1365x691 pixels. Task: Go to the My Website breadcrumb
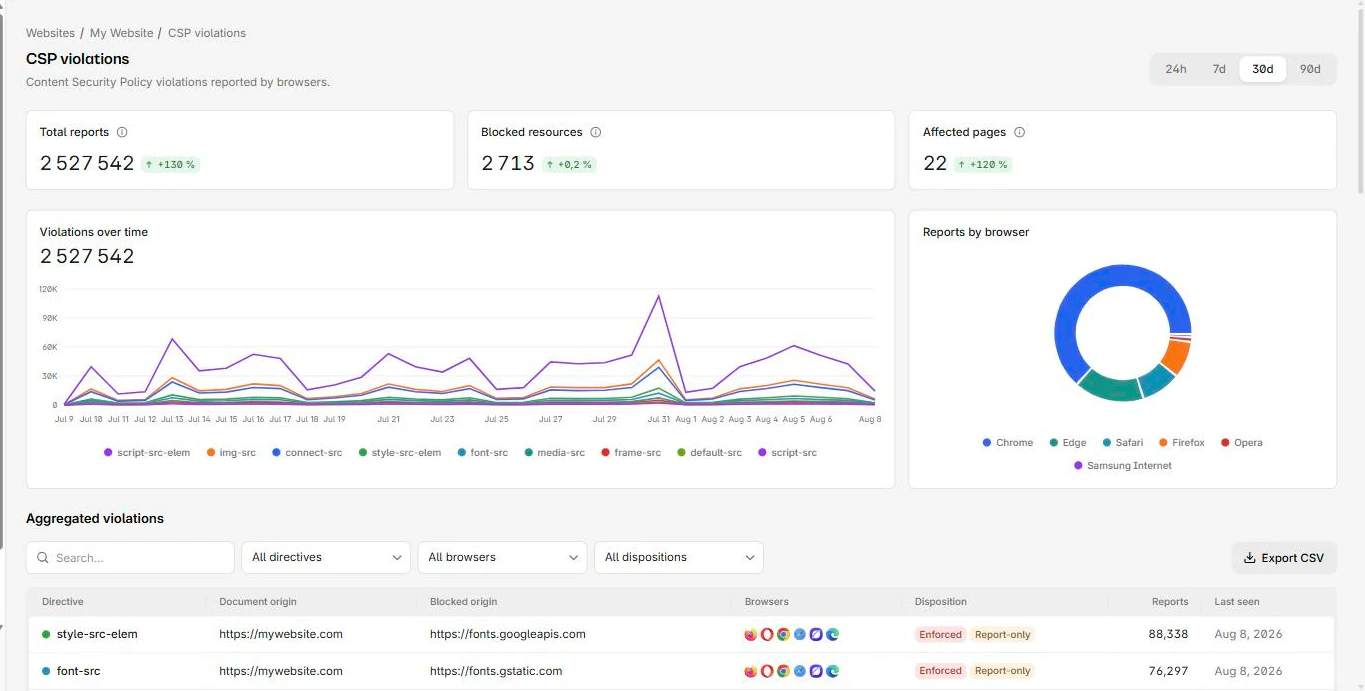click(120, 33)
